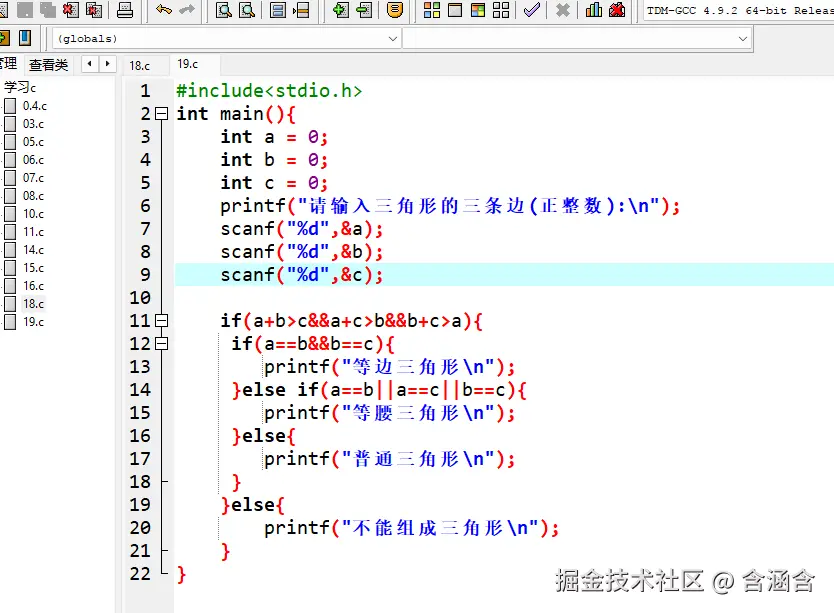This screenshot has height=613, width=834.
Task: Open file 0.4.c in project tree
Action: tap(35, 106)
